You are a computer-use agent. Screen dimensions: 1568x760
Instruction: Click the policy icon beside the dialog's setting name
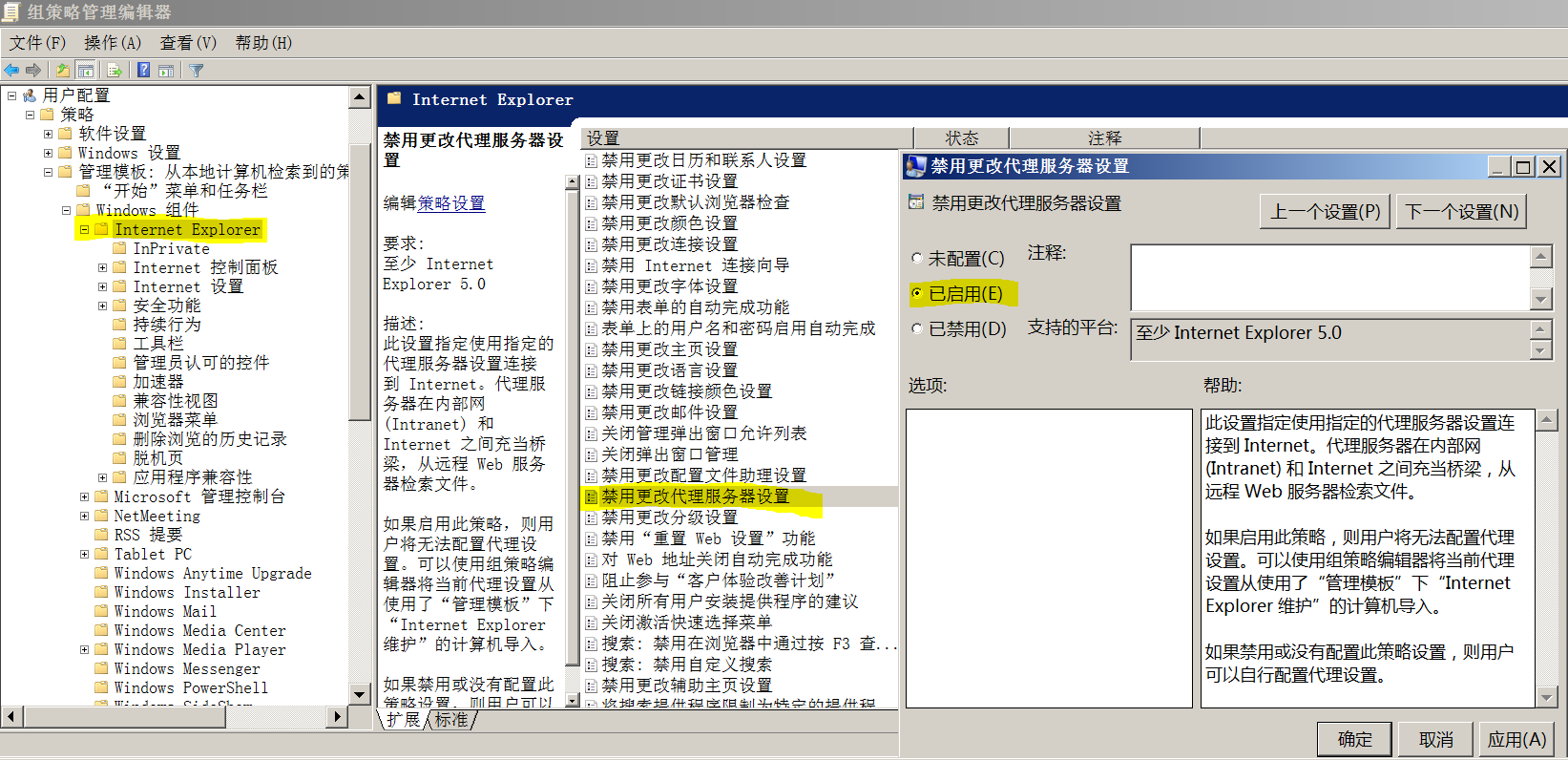click(x=916, y=202)
